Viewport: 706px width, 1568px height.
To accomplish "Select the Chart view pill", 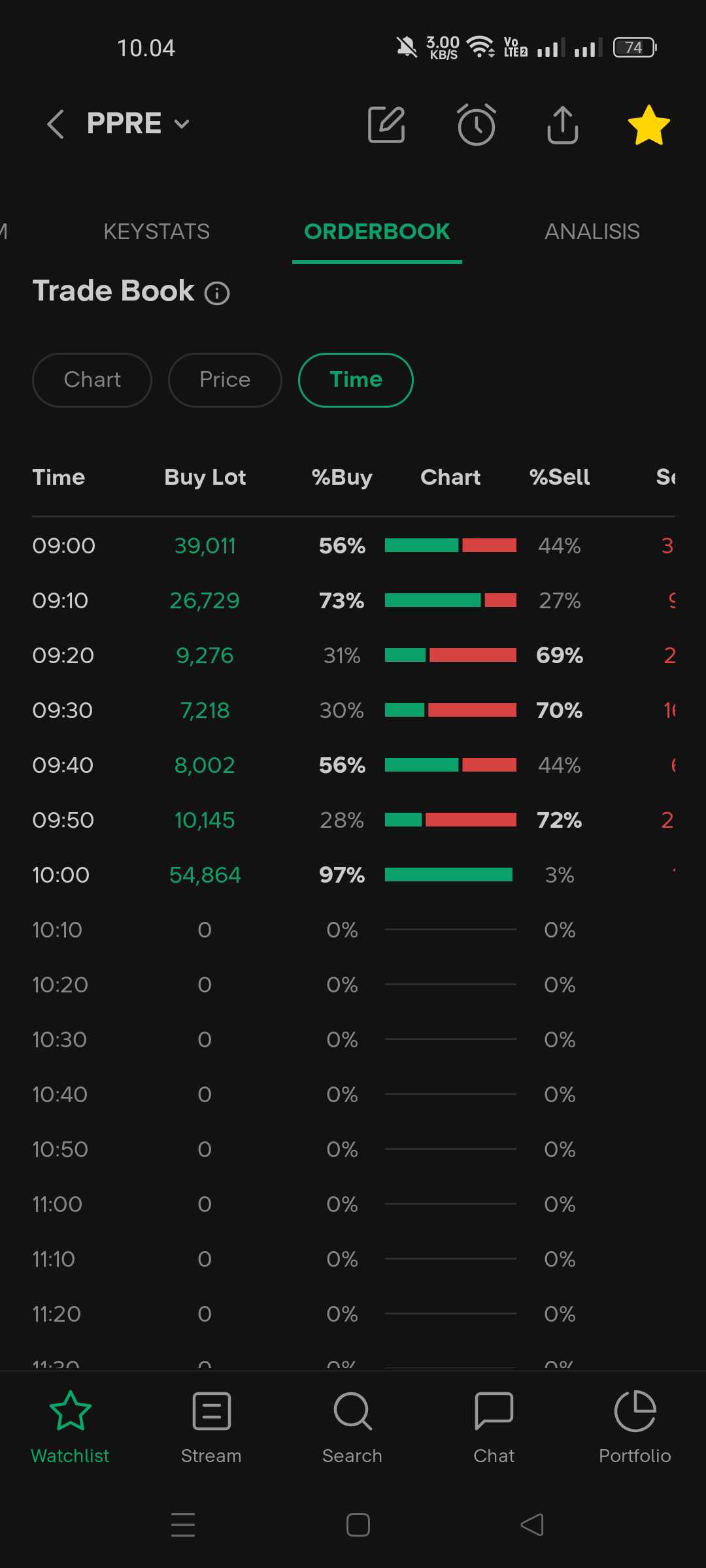I will pos(92,380).
